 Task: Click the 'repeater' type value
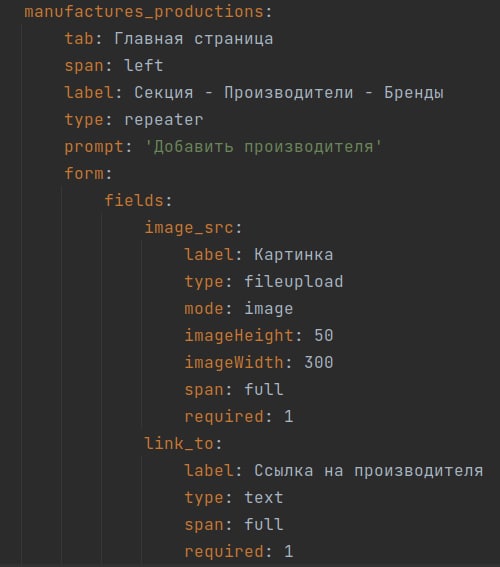point(163,120)
